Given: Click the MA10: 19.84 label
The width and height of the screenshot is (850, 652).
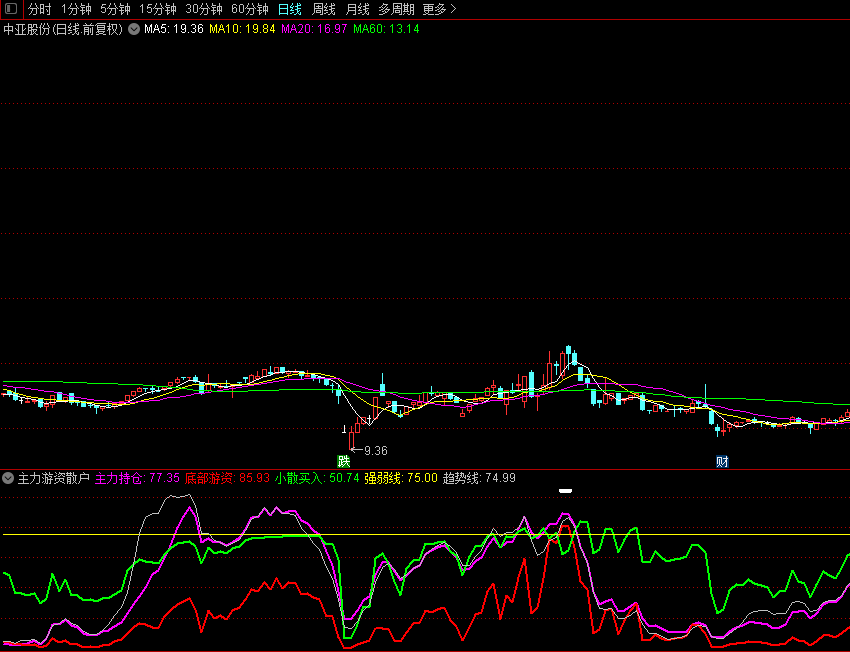Looking at the screenshot, I should pyautogui.click(x=242, y=29).
